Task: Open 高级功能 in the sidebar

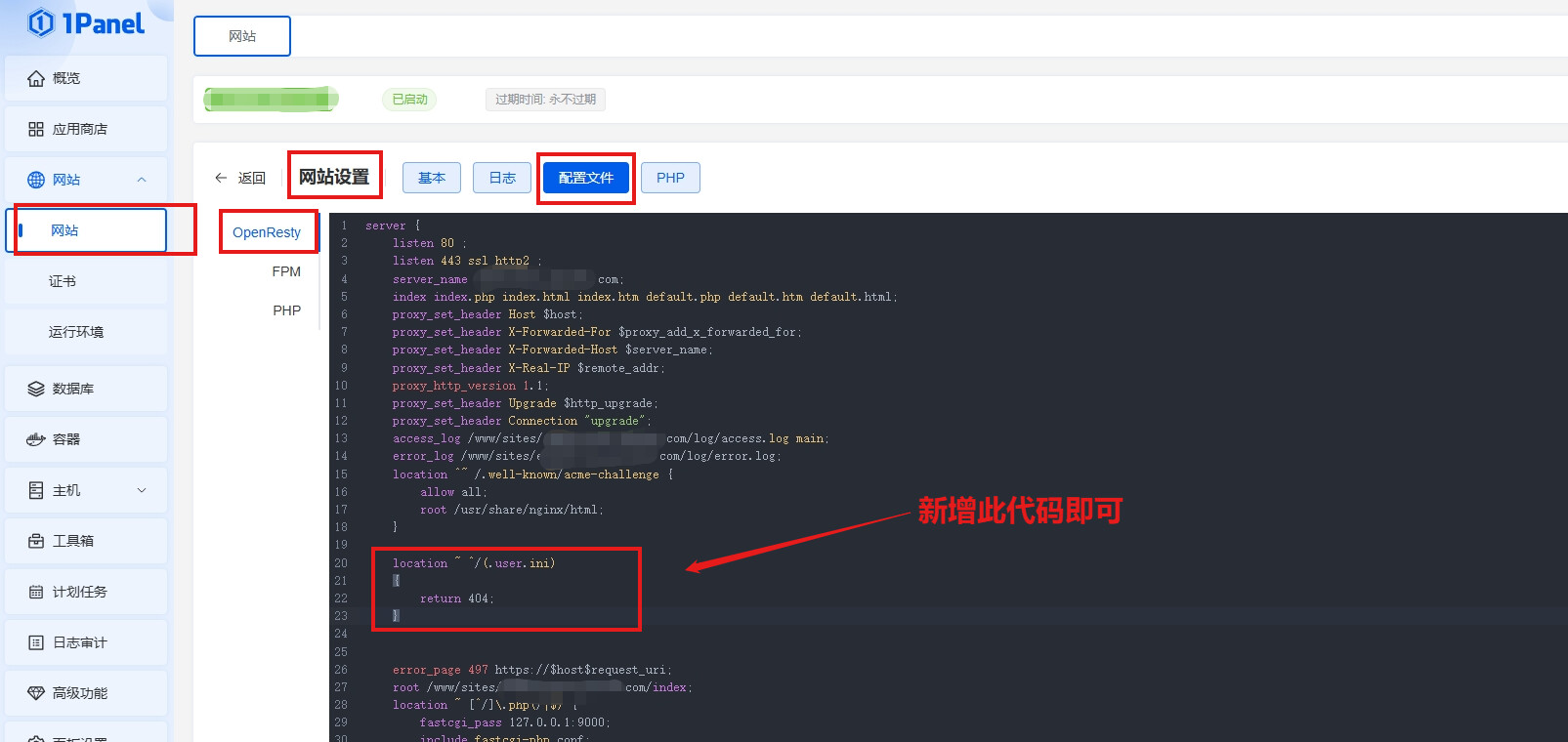Action: coord(86,693)
